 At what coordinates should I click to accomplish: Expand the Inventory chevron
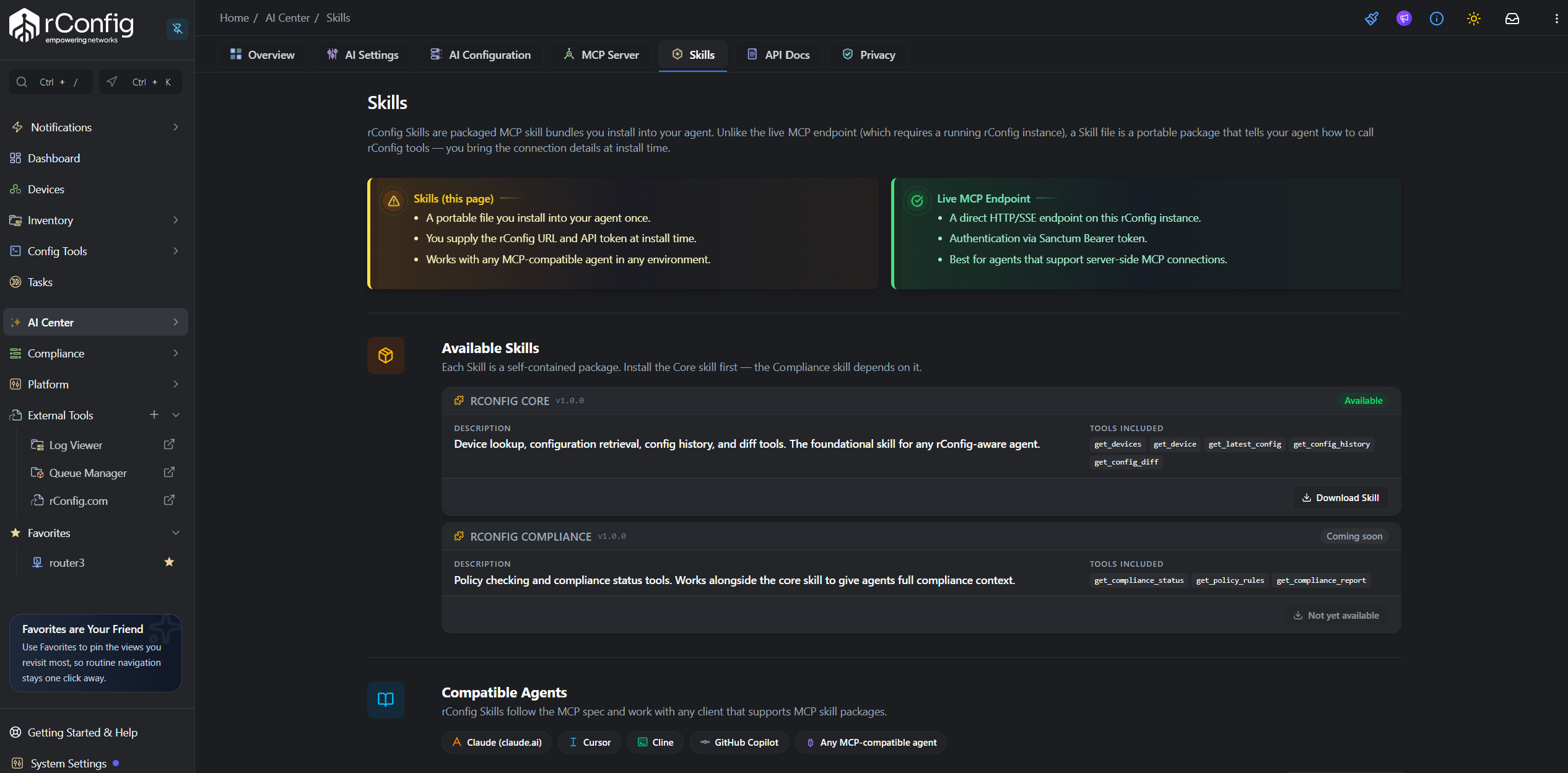176,220
